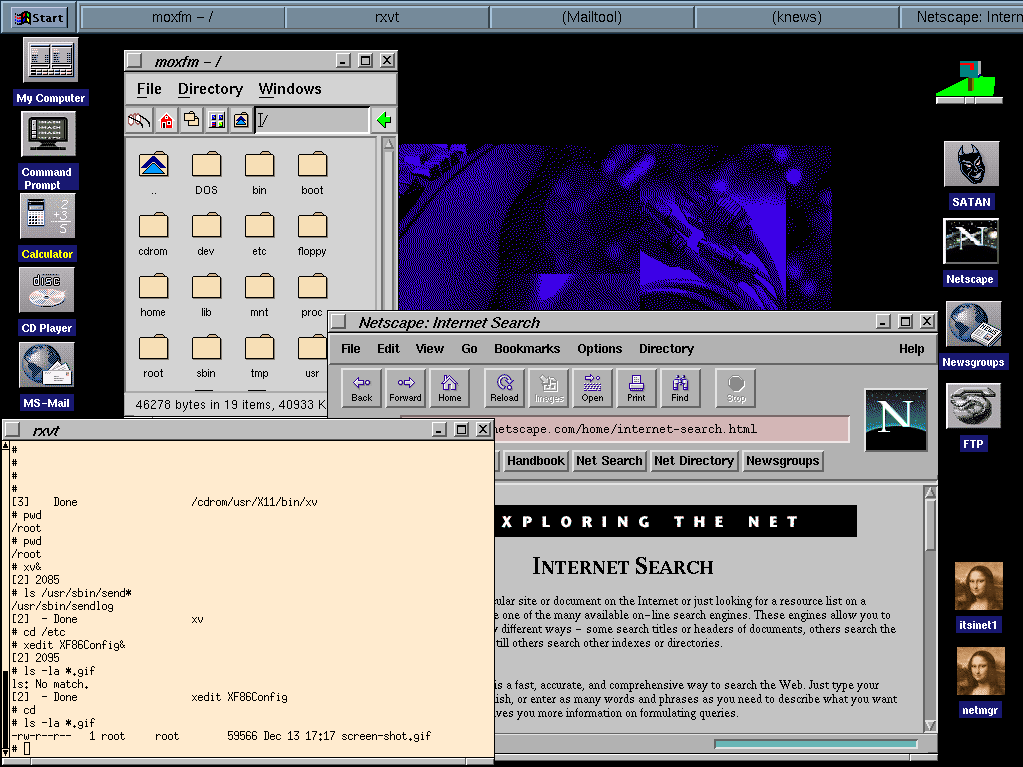
Task: Click the Start button on the taskbar
Action: (40, 17)
